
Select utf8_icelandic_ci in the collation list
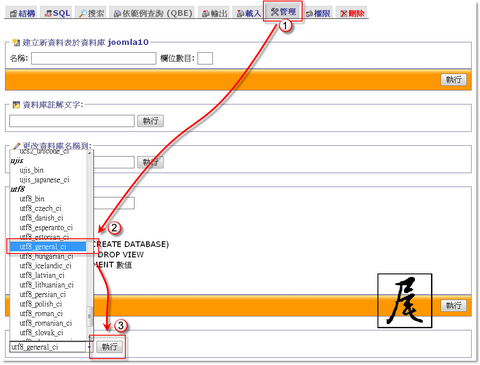(x=48, y=266)
